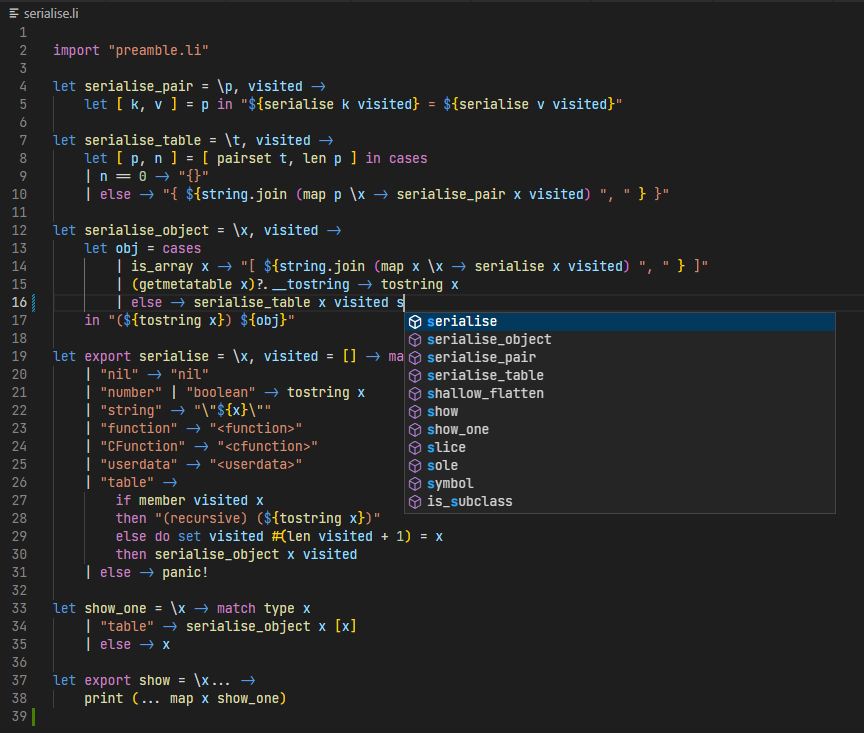The image size is (864, 733).
Task: Choose 'symbol' from the autocomplete list
Action: tap(620, 484)
